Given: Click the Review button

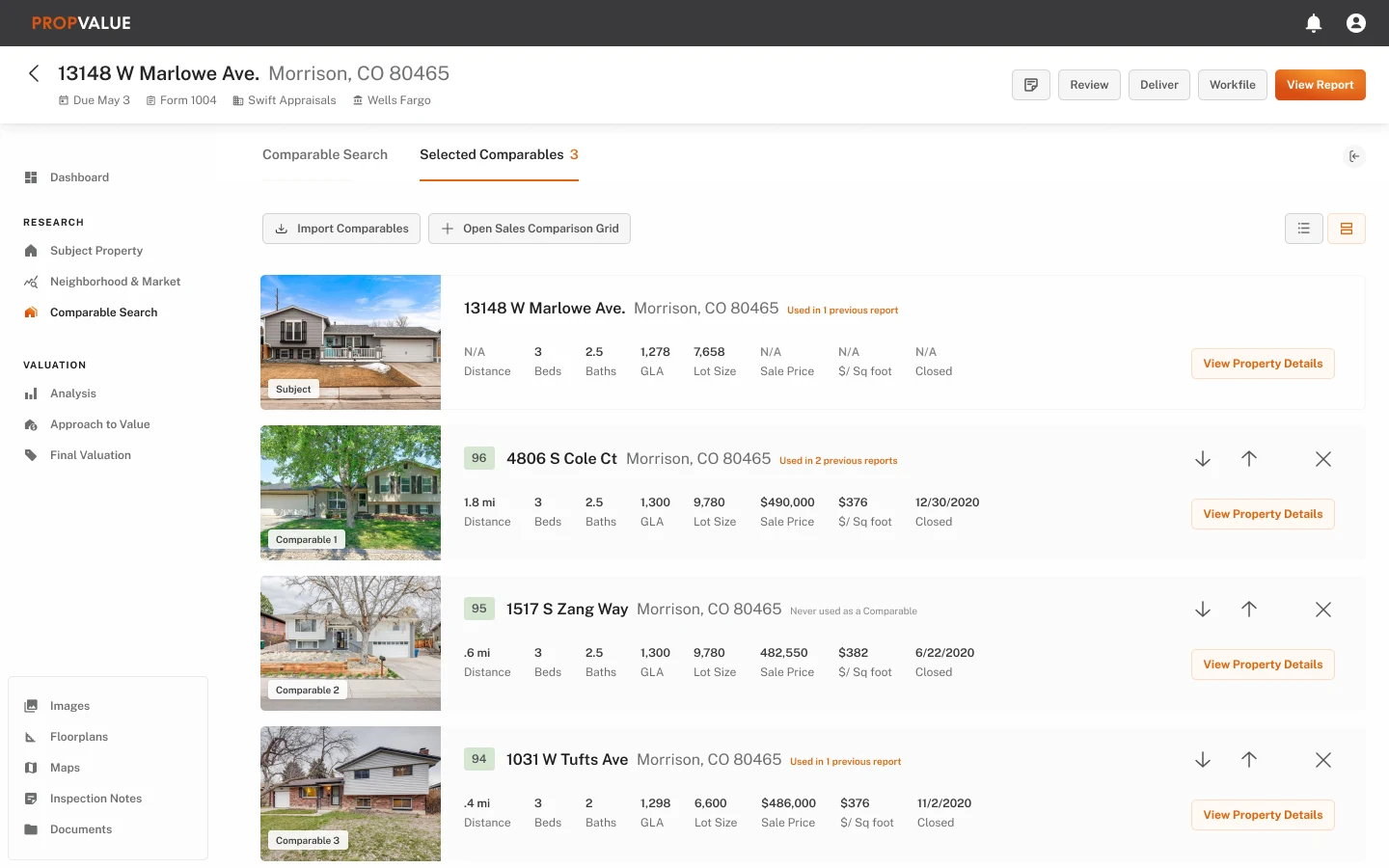Looking at the screenshot, I should coord(1089,85).
